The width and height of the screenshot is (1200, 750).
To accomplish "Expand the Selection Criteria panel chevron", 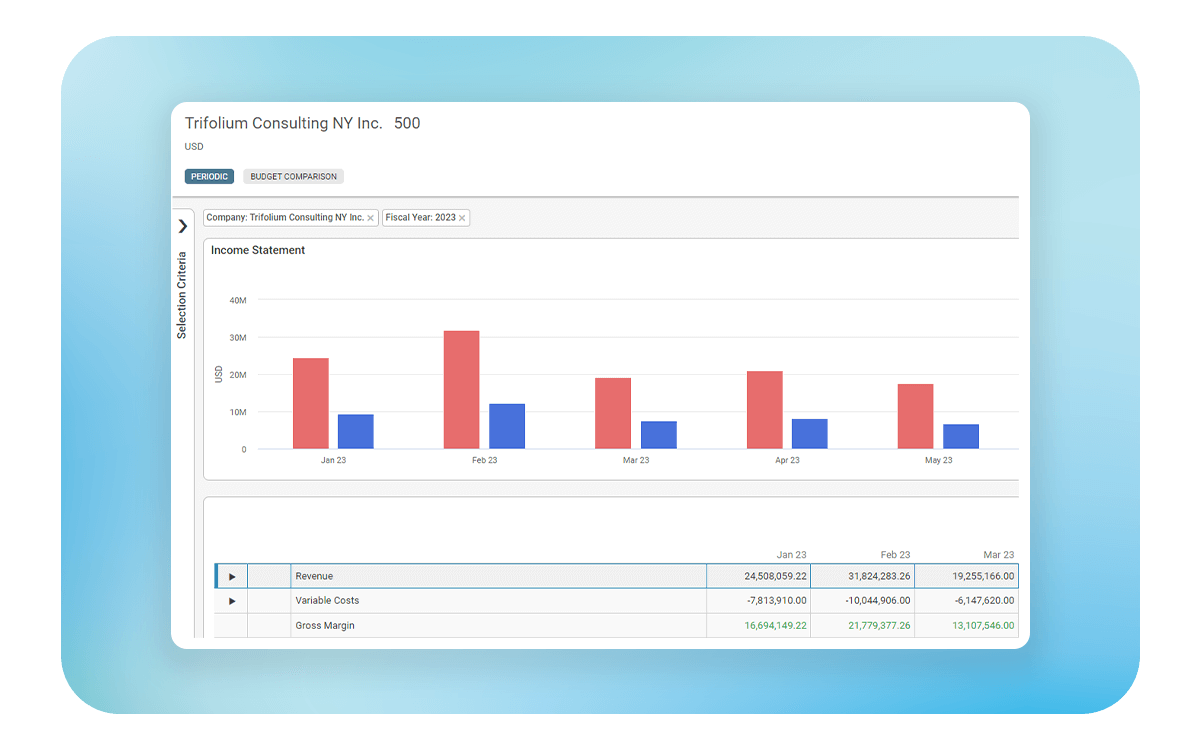I will click(x=182, y=226).
